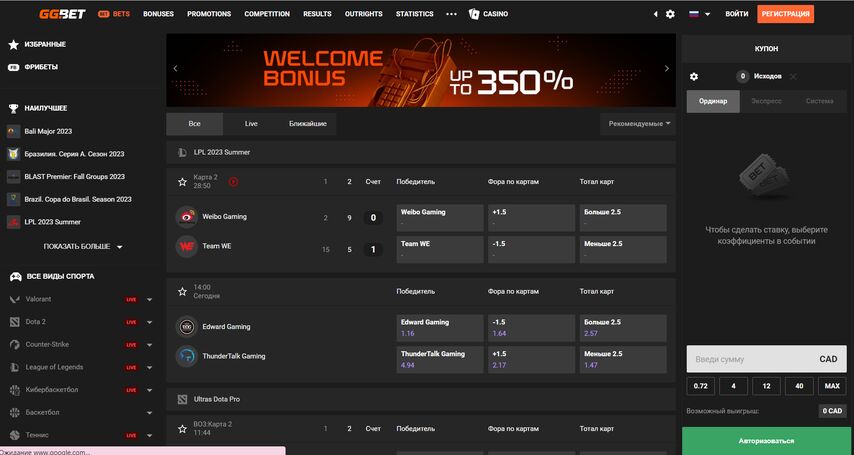This screenshot has height=455, width=854.
Task: Go to previous banner slide arrow
Action: pos(175,69)
